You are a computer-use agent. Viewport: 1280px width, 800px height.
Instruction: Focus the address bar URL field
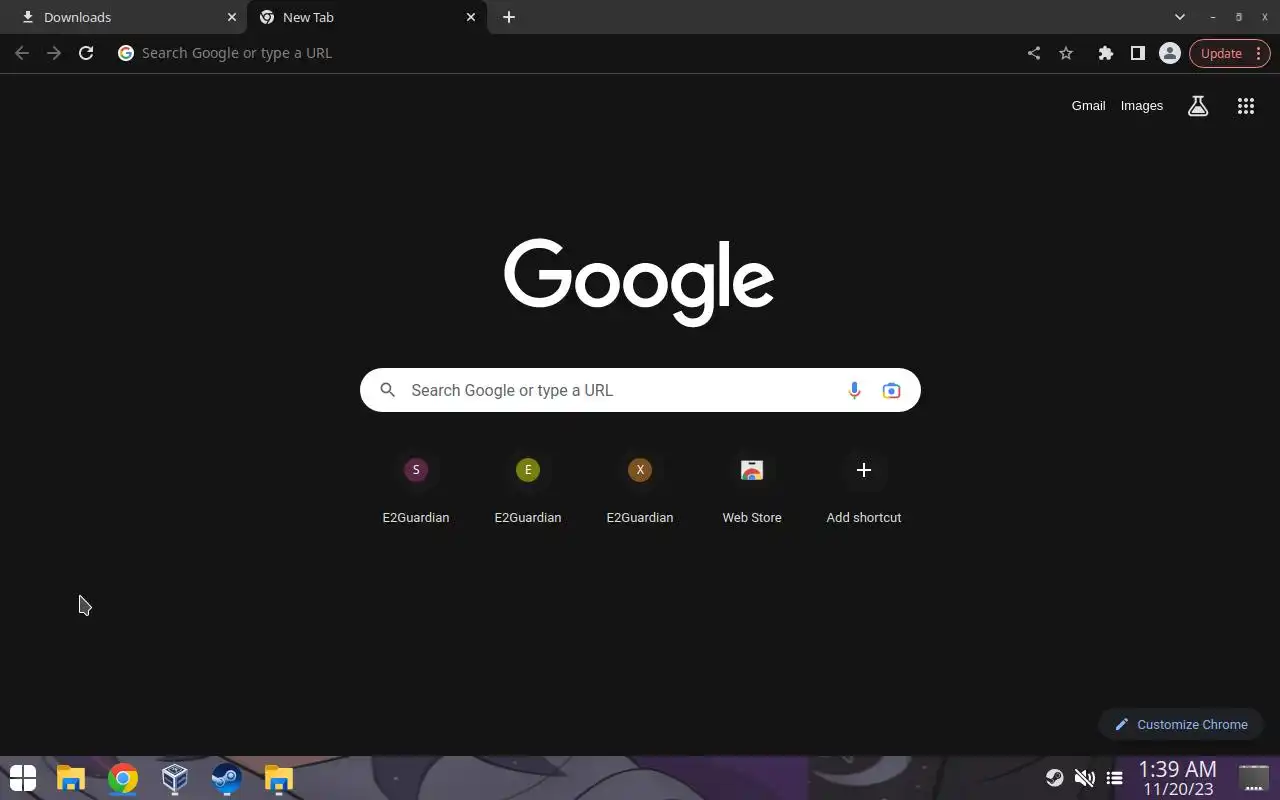[x=565, y=53]
